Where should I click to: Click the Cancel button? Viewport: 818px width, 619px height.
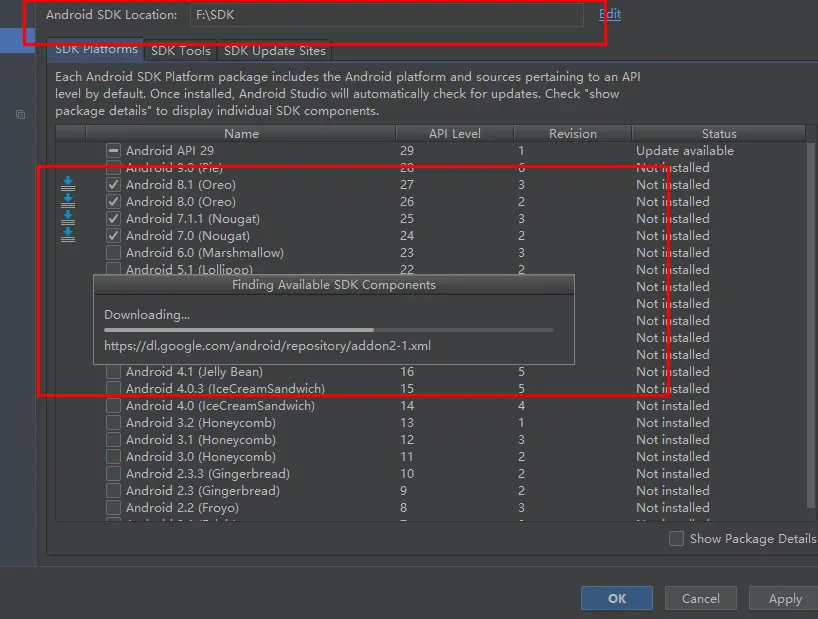(701, 598)
